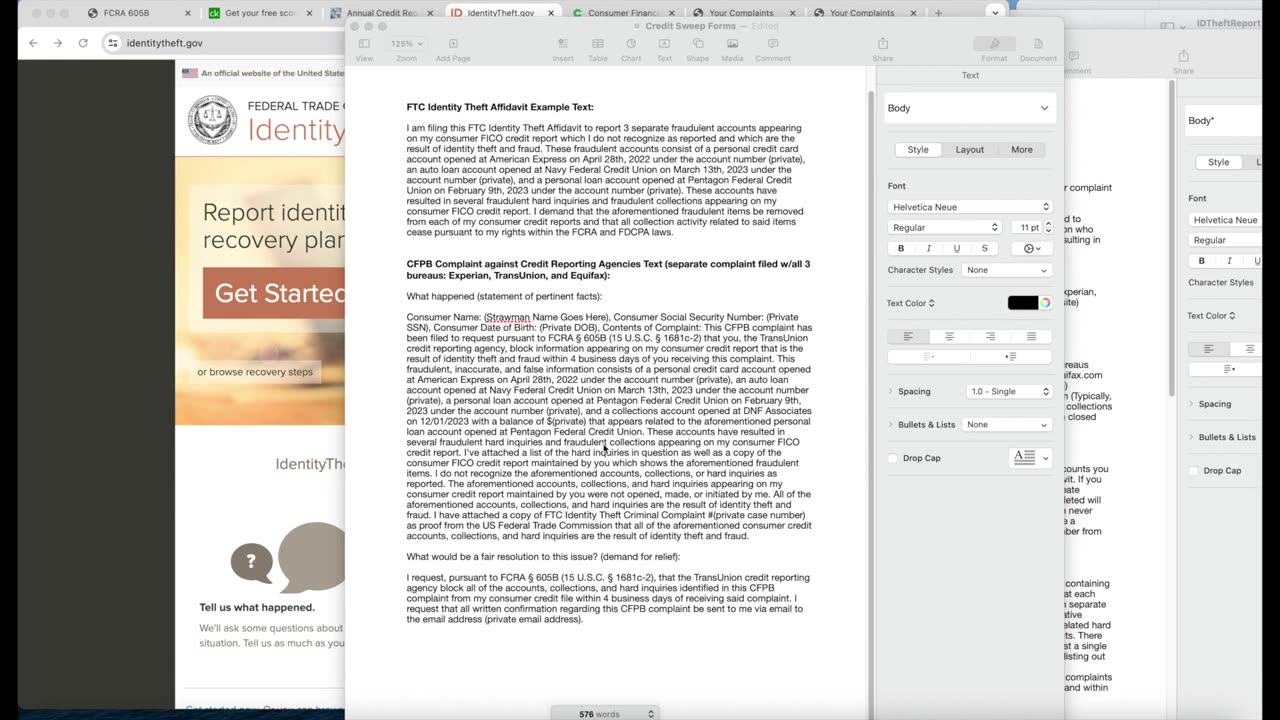The height and width of the screenshot is (720, 1280).
Task: Open the Character Styles None dropdown
Action: (x=1007, y=270)
